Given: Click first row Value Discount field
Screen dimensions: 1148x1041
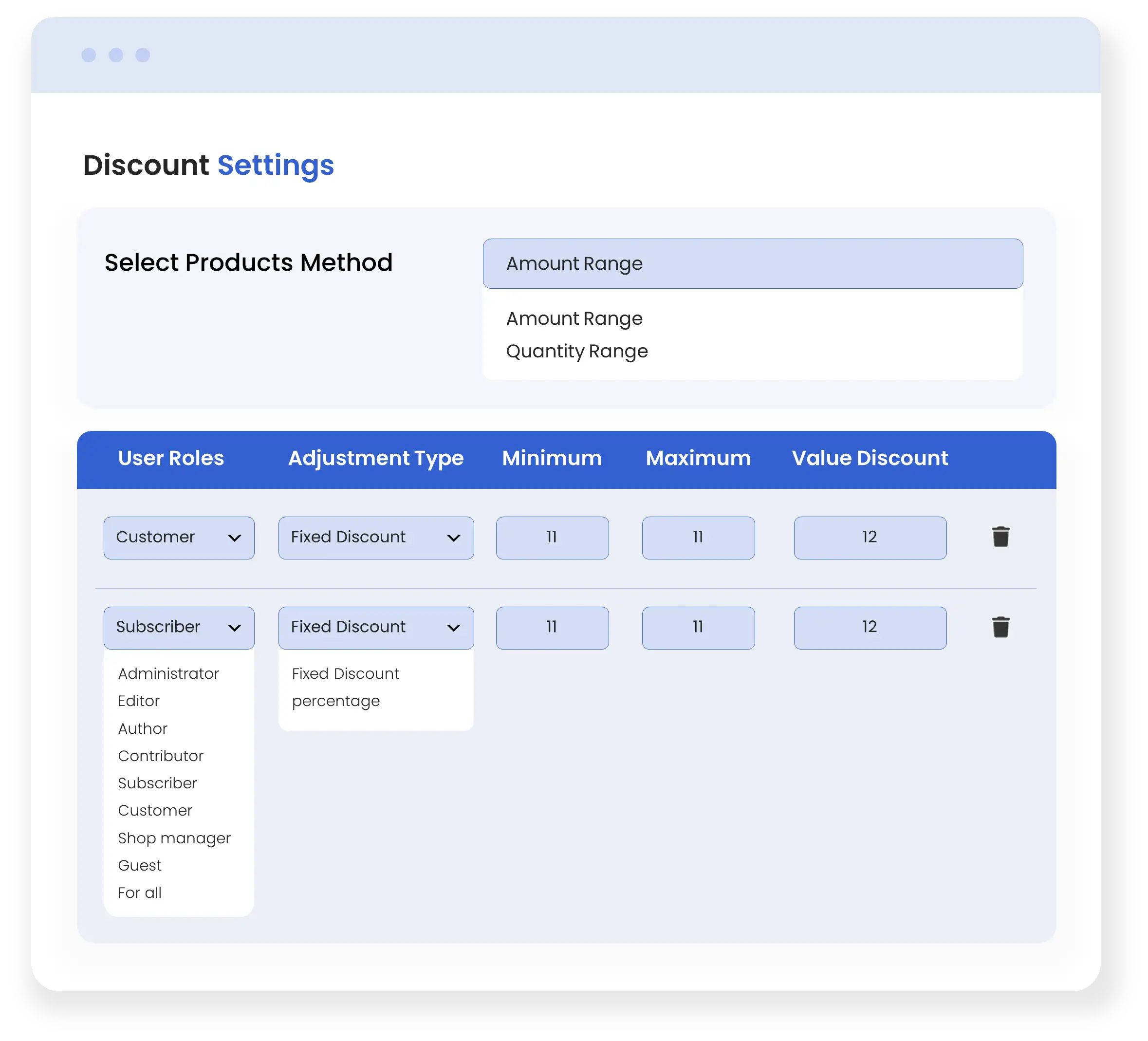Looking at the screenshot, I should pyautogui.click(x=870, y=538).
